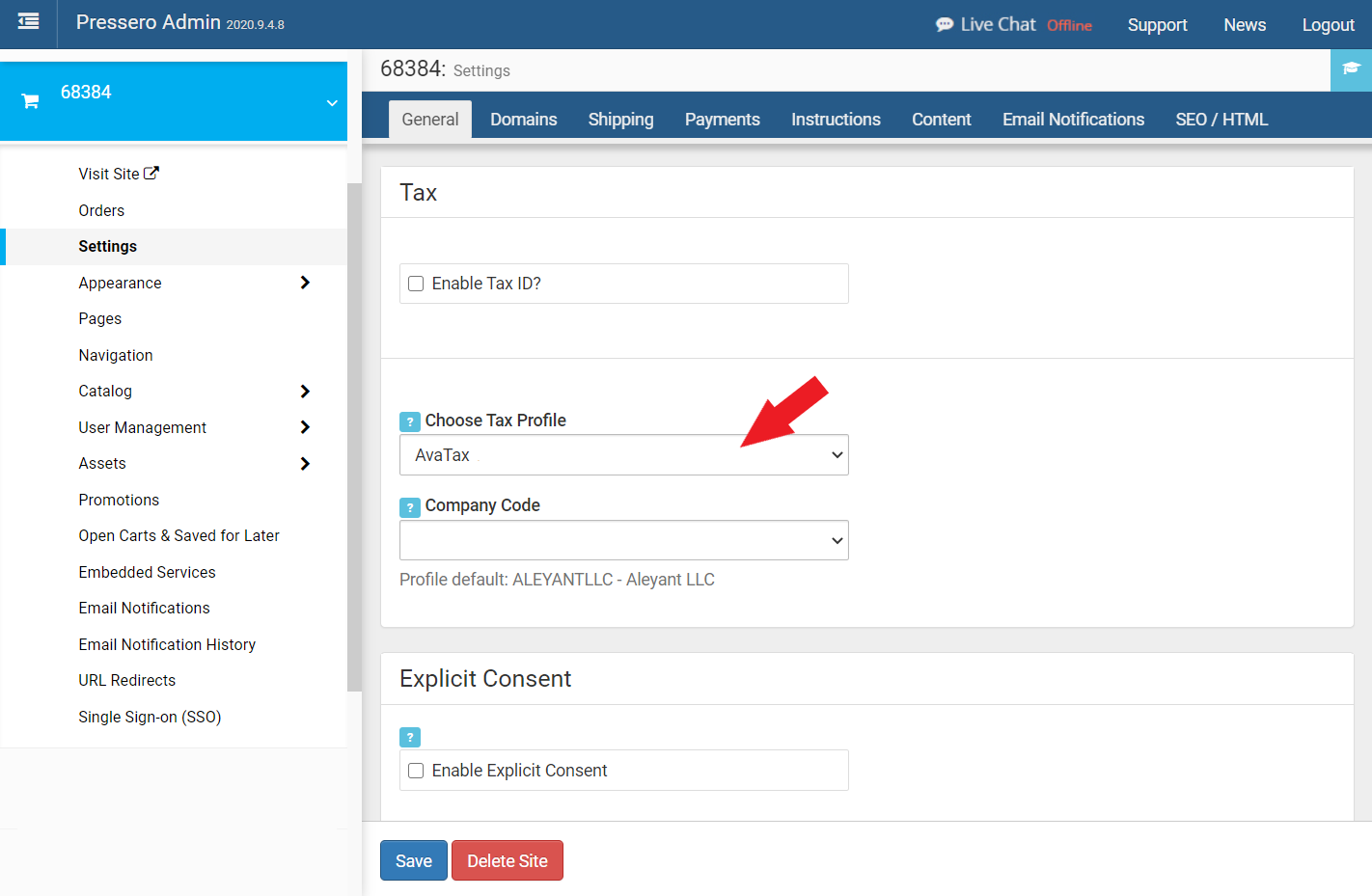Open the SEO / HTML tab
This screenshot has height=896, width=1372.
[1222, 120]
